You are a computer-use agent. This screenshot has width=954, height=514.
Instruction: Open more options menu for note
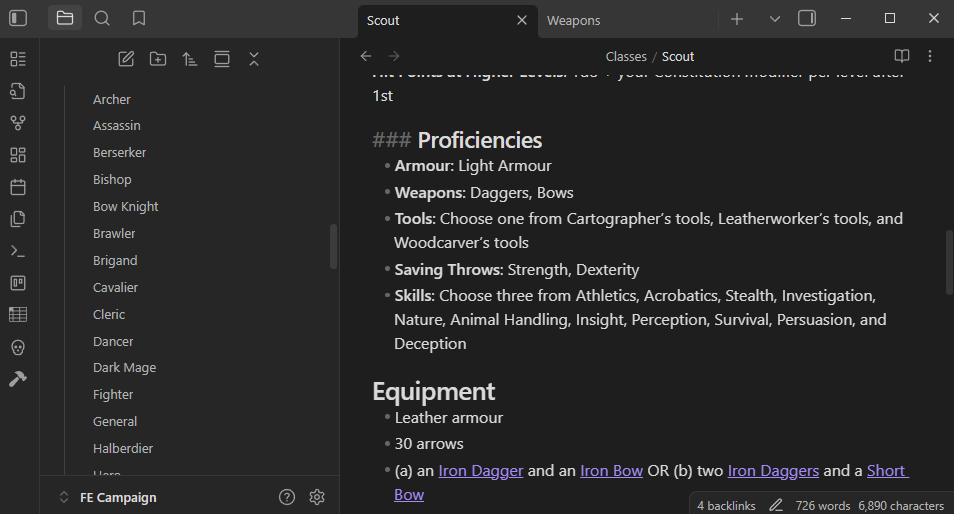[x=930, y=56]
